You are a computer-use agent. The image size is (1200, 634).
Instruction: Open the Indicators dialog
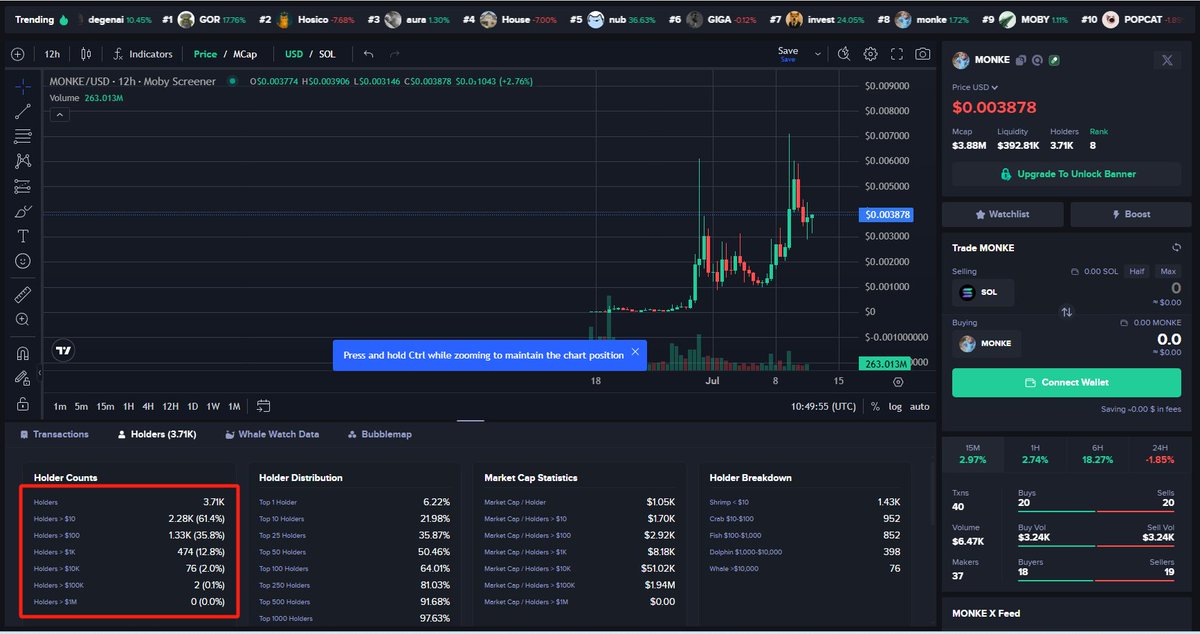(143, 54)
